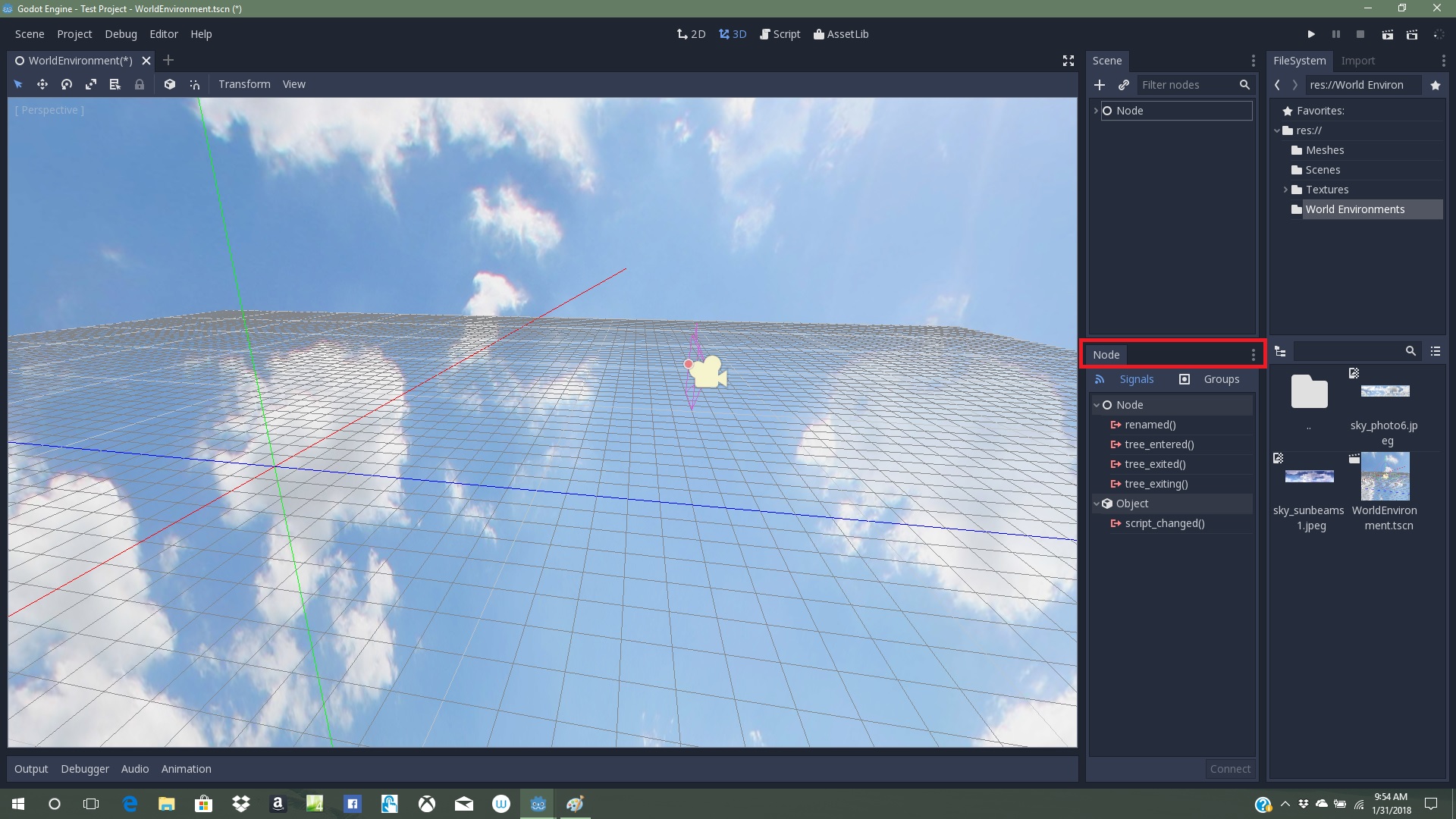Click the Connect button
This screenshot has width=1456, height=819.
coord(1230,769)
